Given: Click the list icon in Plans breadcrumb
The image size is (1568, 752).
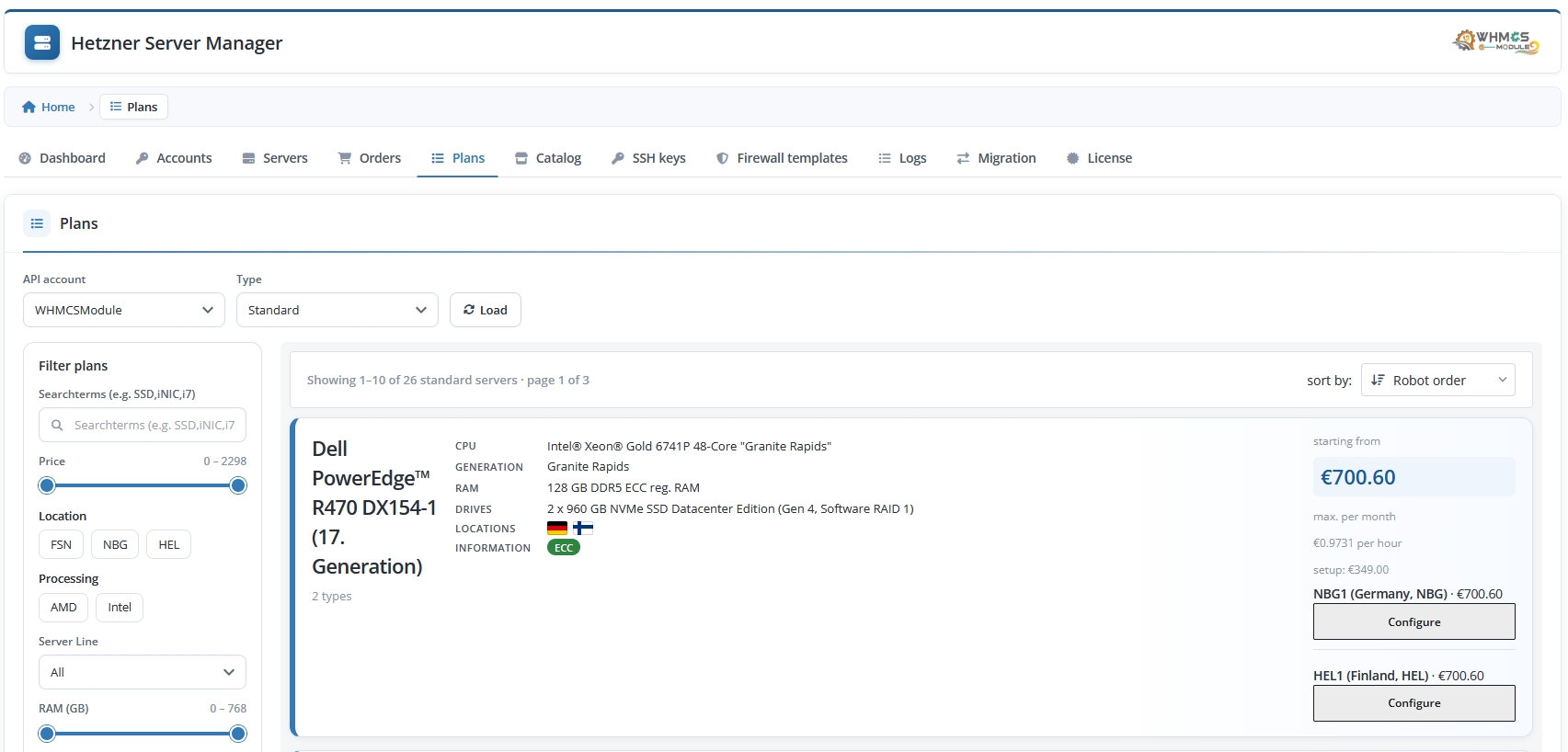Looking at the screenshot, I should [116, 107].
